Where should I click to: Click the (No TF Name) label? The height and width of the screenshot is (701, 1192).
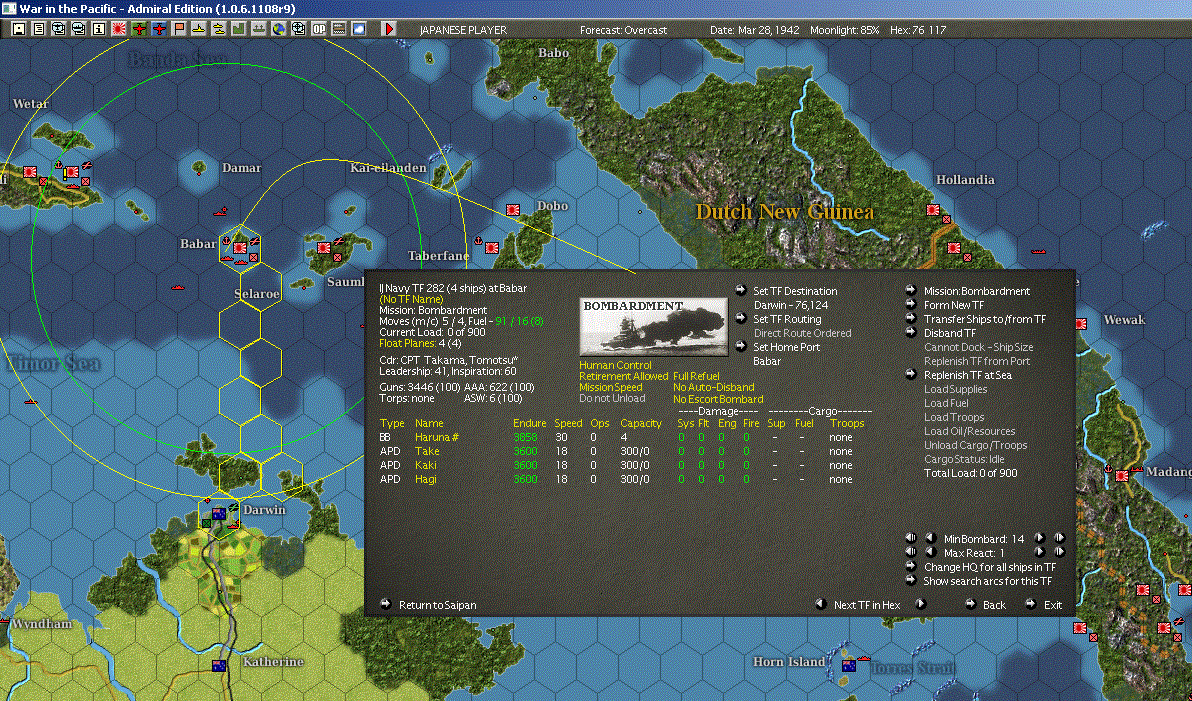[411, 300]
